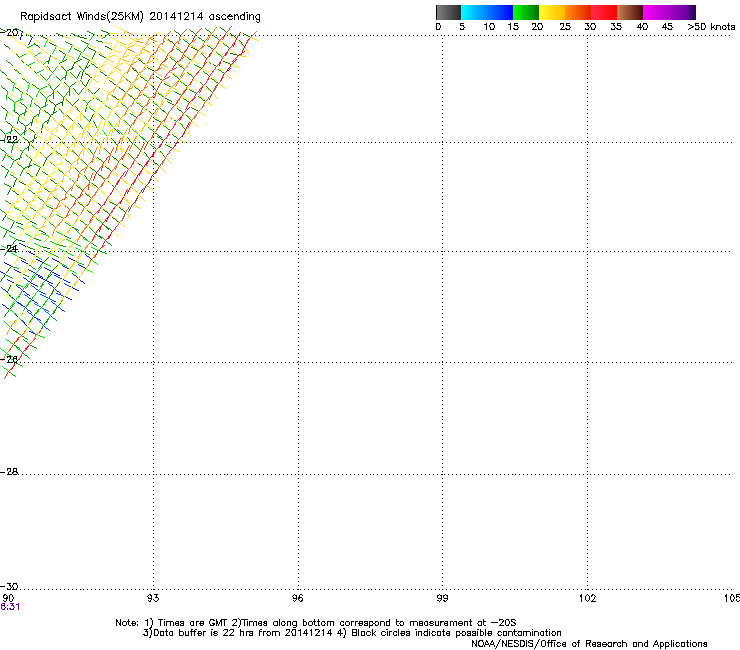The width and height of the screenshot is (740, 650).
Task: Click the brown 35-40 knots color band
Action: [x=630, y=12]
